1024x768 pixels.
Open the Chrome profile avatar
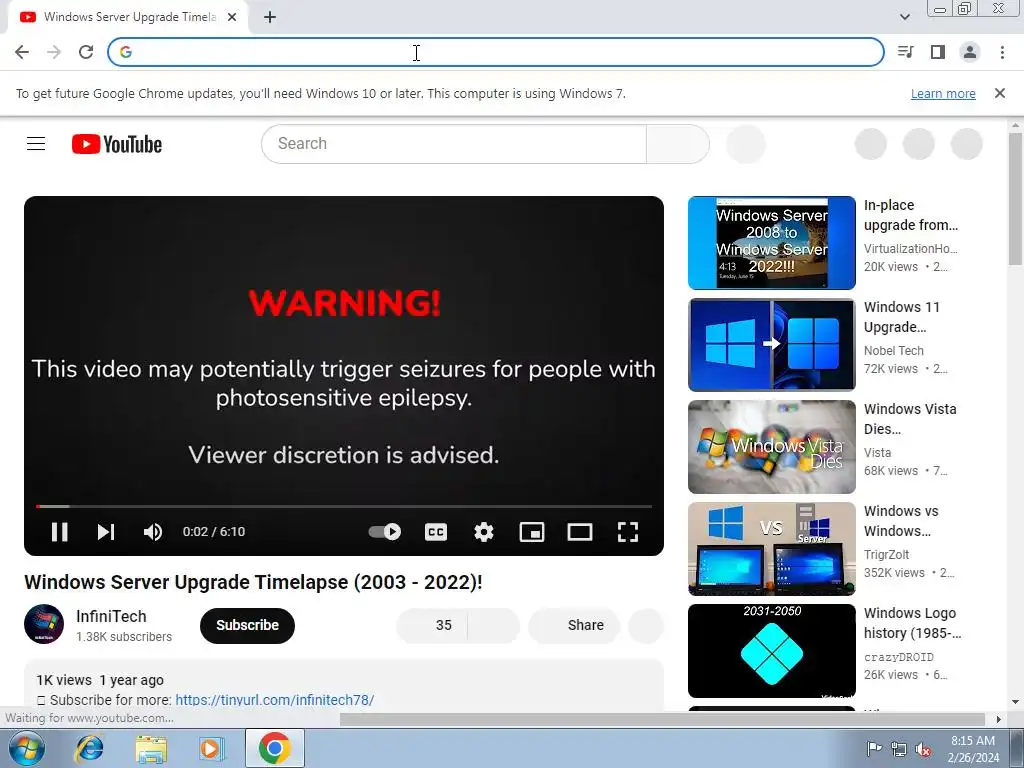970,52
